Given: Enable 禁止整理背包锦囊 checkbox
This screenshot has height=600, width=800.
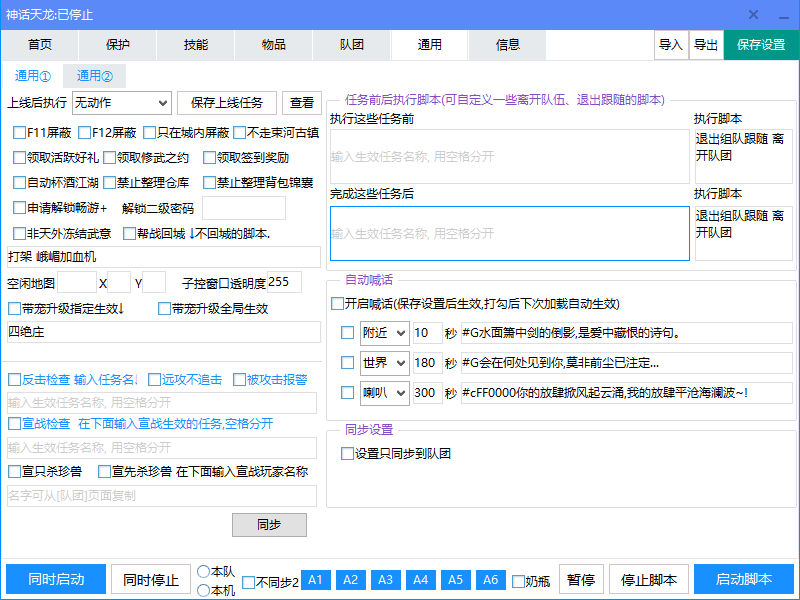Looking at the screenshot, I should click(x=209, y=183).
